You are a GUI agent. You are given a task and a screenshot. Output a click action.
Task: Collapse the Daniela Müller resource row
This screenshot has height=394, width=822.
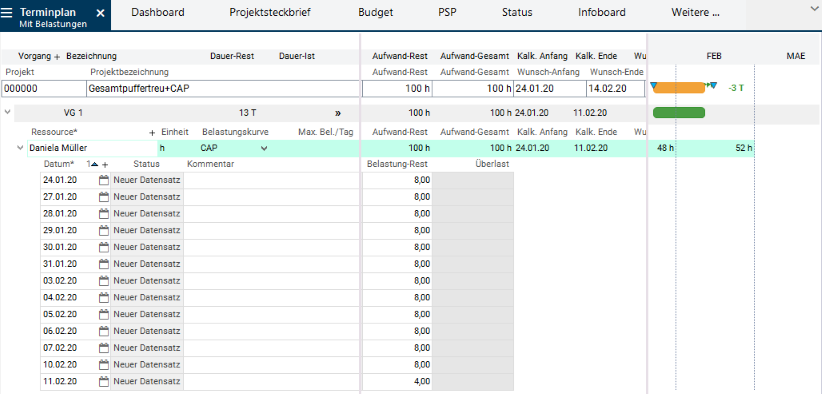20,148
